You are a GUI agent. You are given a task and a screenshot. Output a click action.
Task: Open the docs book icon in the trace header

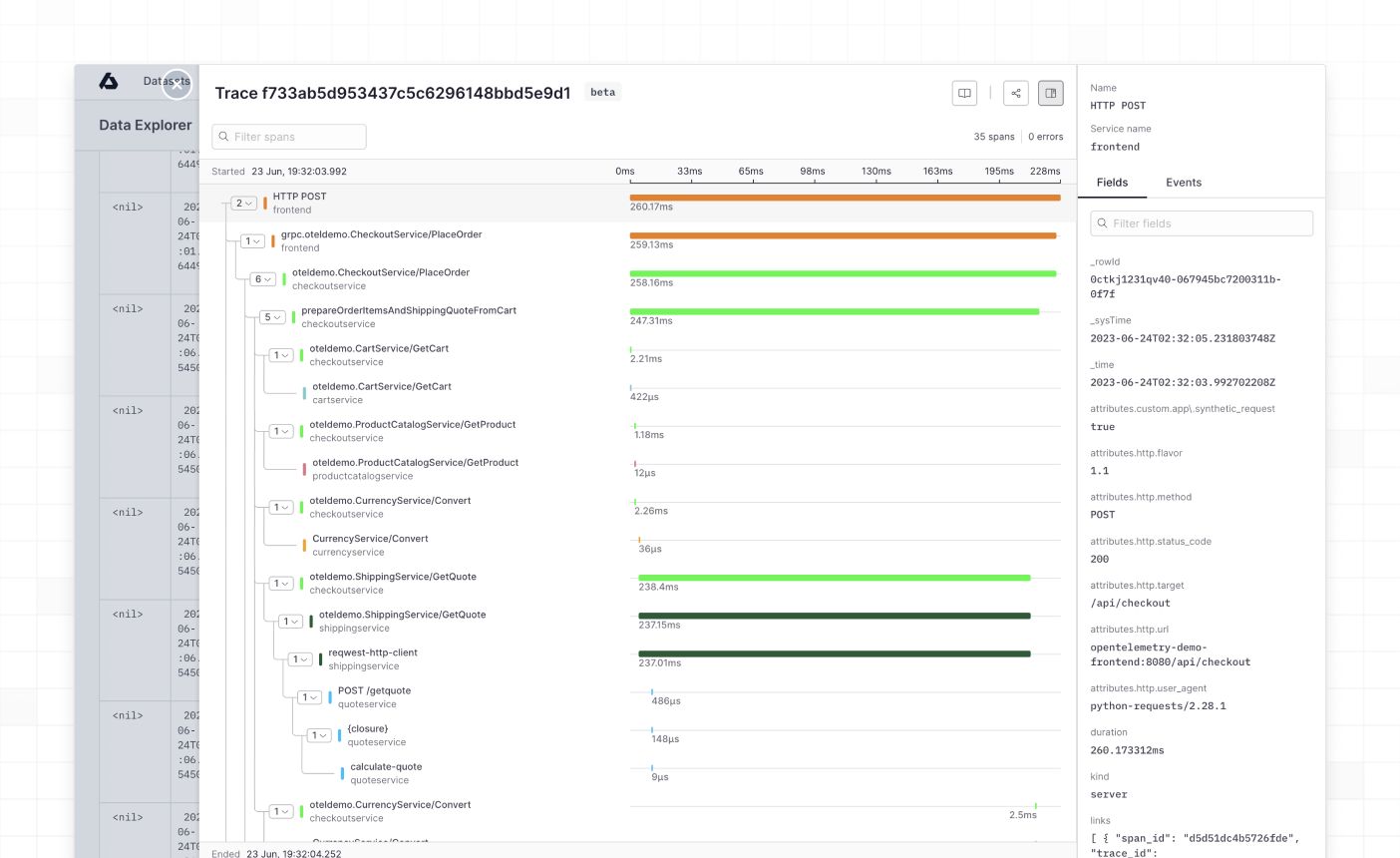pos(964,93)
